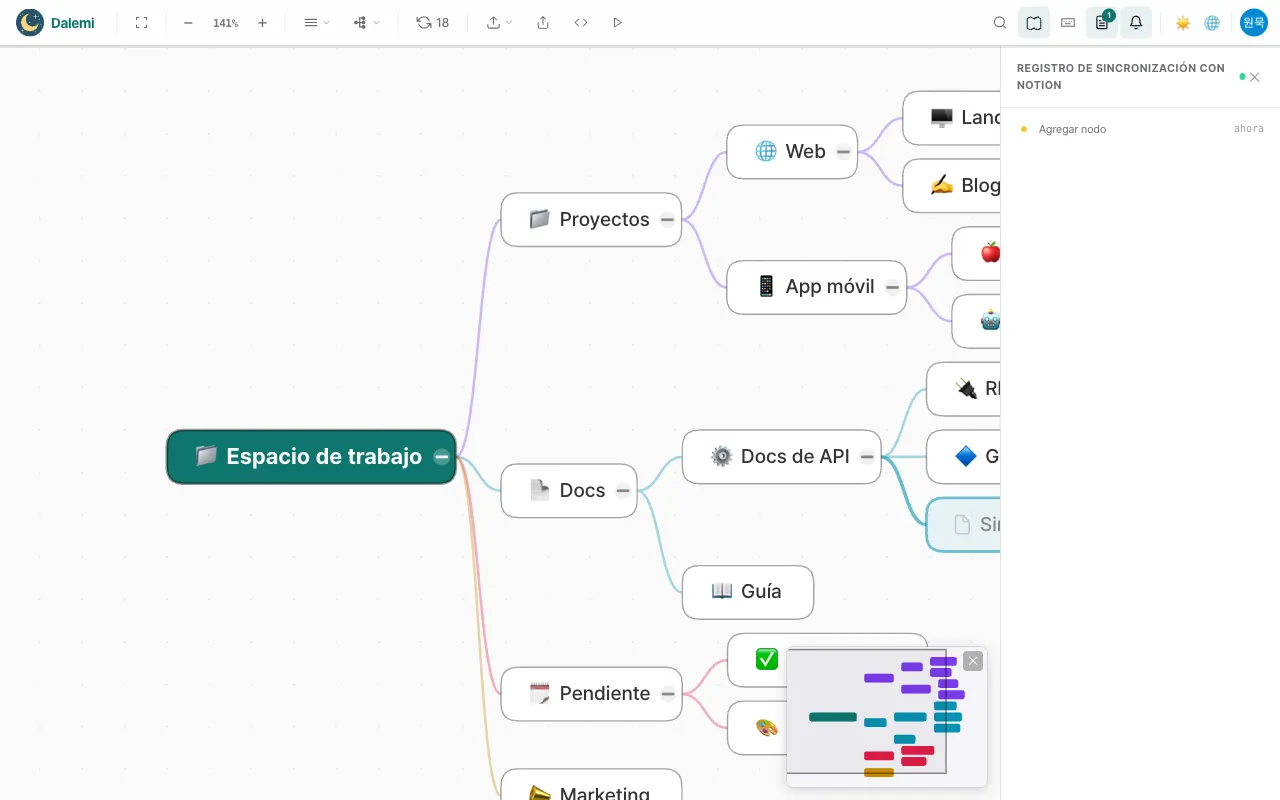Screen dimensions: 1280x800
Task: Open notifications bell
Action: click(1136, 22)
